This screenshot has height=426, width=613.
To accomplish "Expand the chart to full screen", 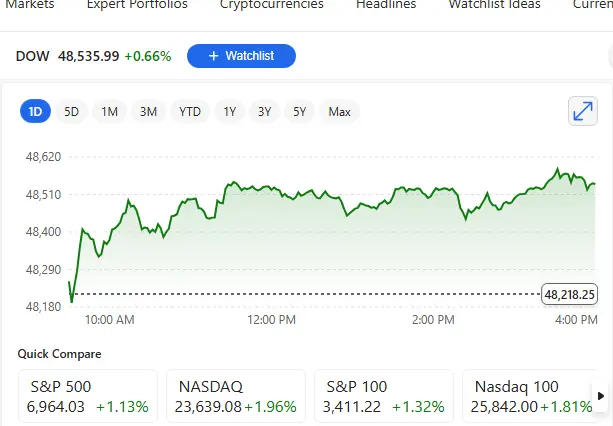I will pos(582,112).
